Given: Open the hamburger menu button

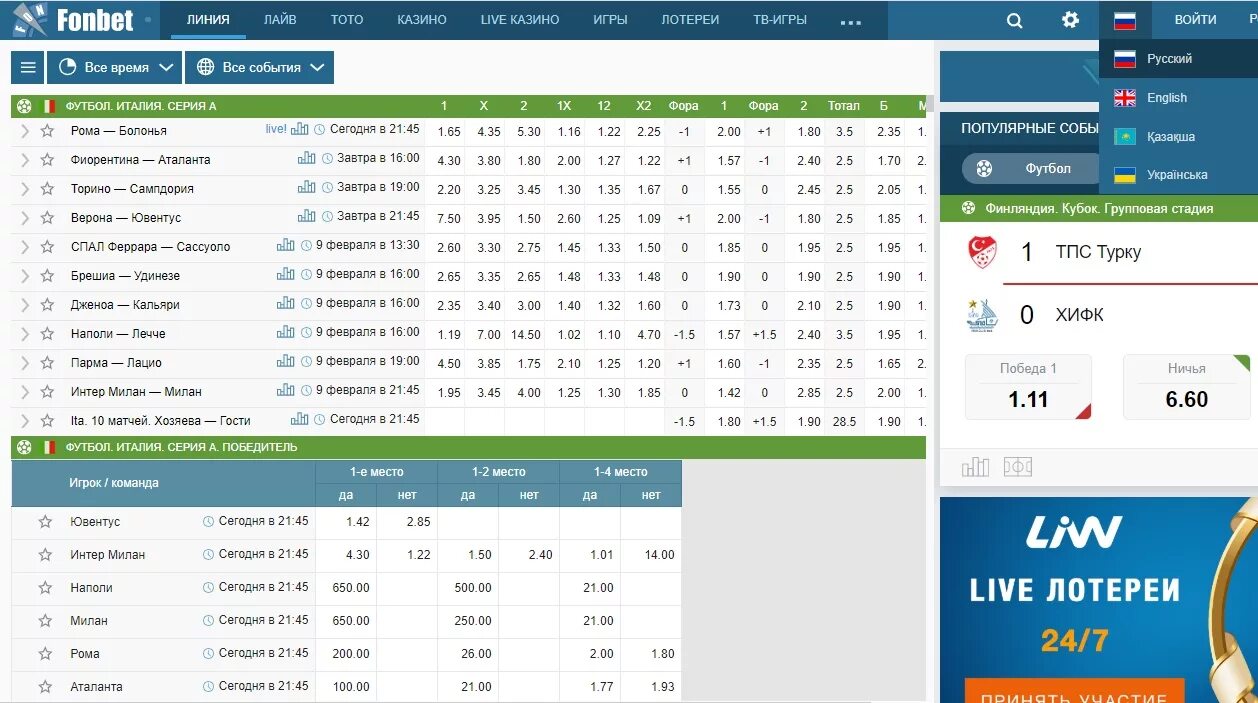Looking at the screenshot, I should pos(28,67).
